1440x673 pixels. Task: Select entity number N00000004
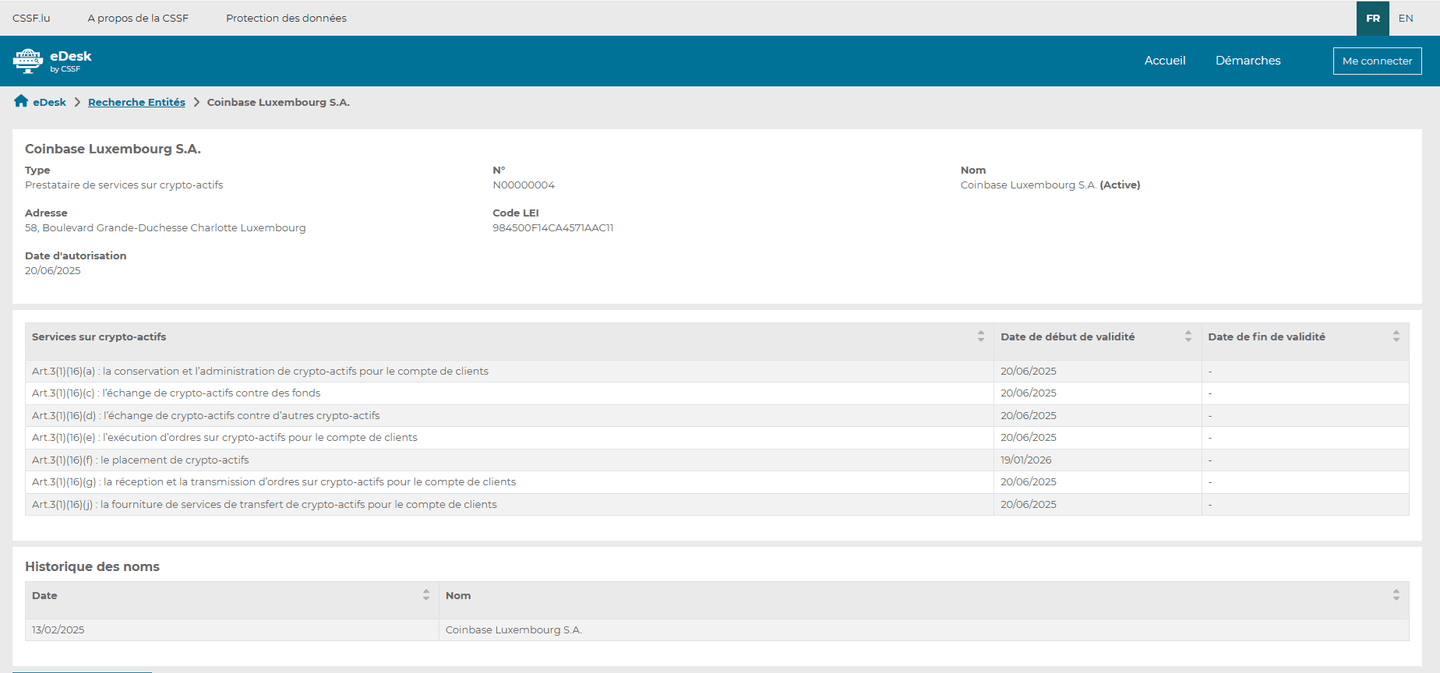[x=524, y=185]
